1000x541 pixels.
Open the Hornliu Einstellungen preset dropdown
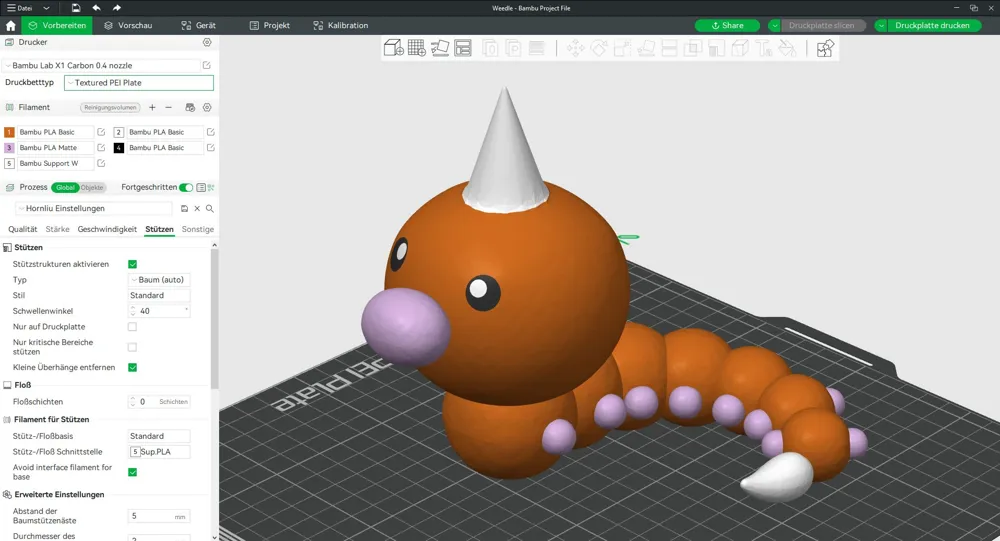click(x=94, y=209)
